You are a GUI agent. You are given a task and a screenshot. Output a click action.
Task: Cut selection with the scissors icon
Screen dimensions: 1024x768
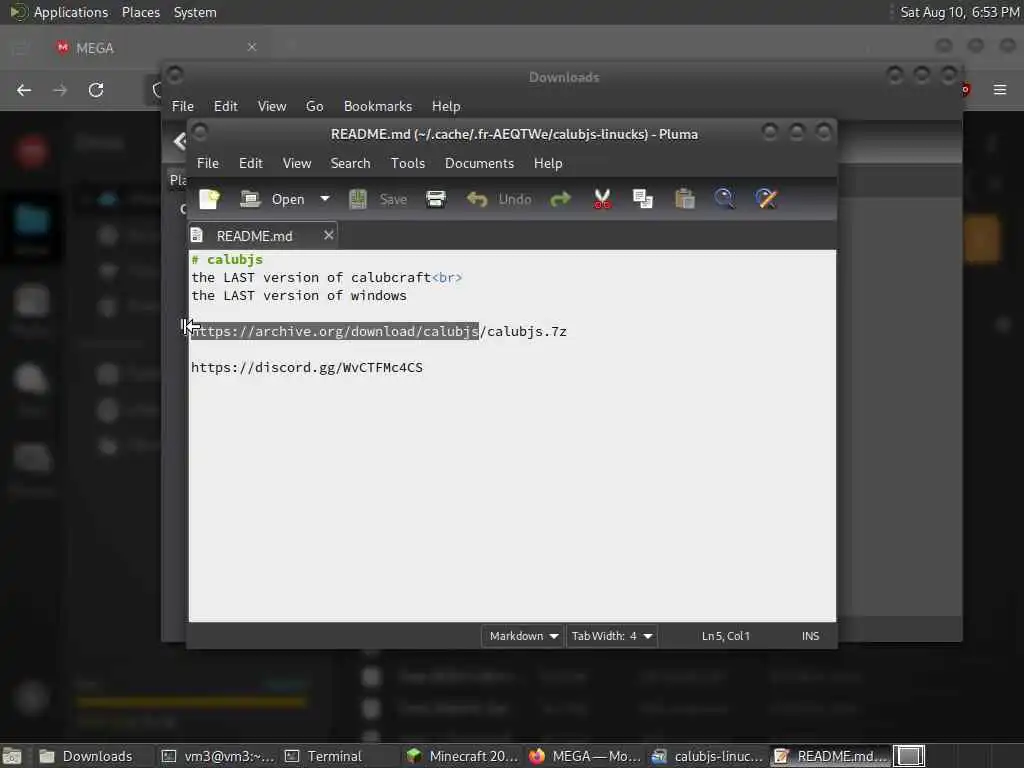click(x=602, y=199)
